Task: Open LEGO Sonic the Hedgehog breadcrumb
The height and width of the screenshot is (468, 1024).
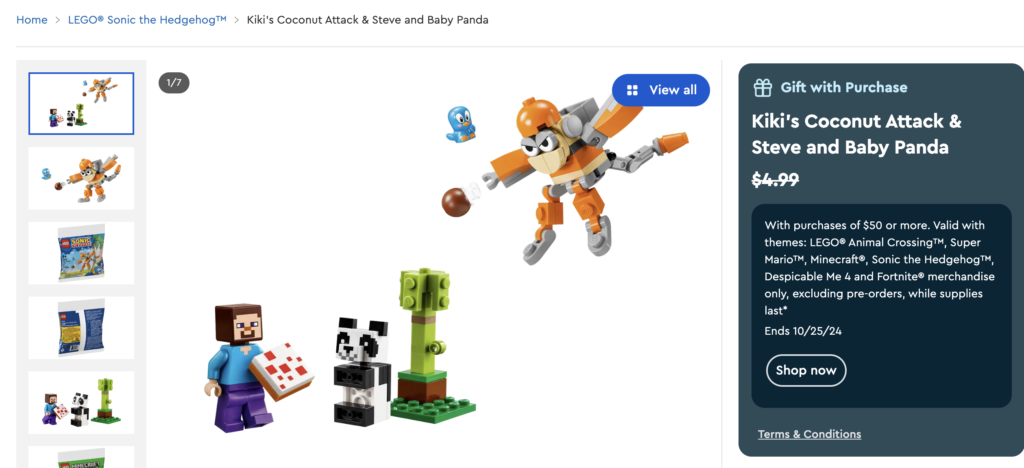Action: point(147,20)
